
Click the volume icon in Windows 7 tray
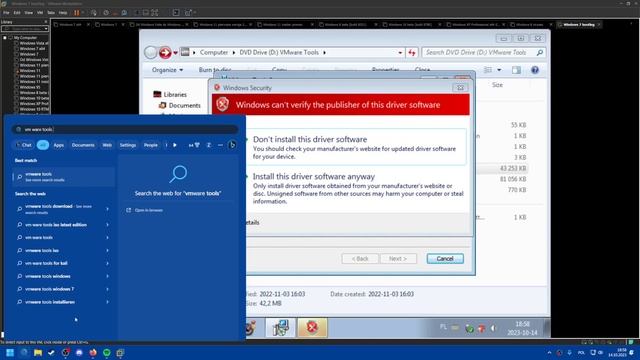click(493, 328)
